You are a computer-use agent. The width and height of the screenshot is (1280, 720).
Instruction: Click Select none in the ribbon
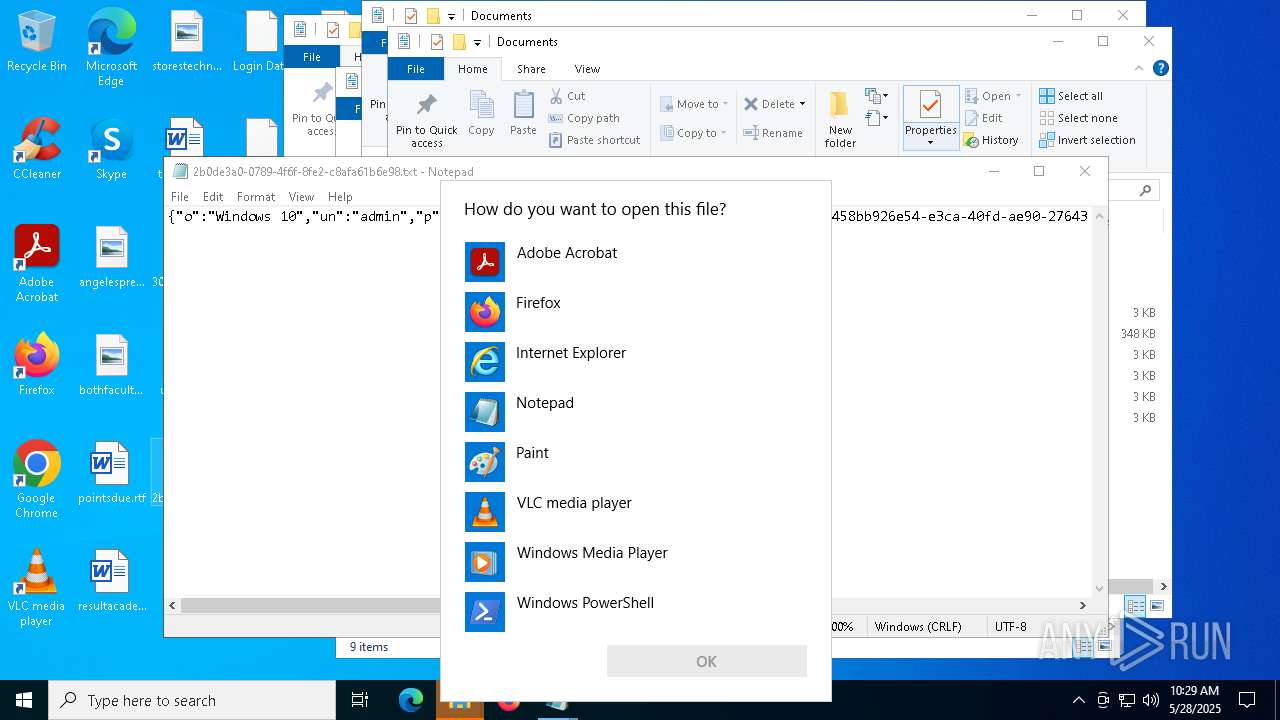(1077, 118)
